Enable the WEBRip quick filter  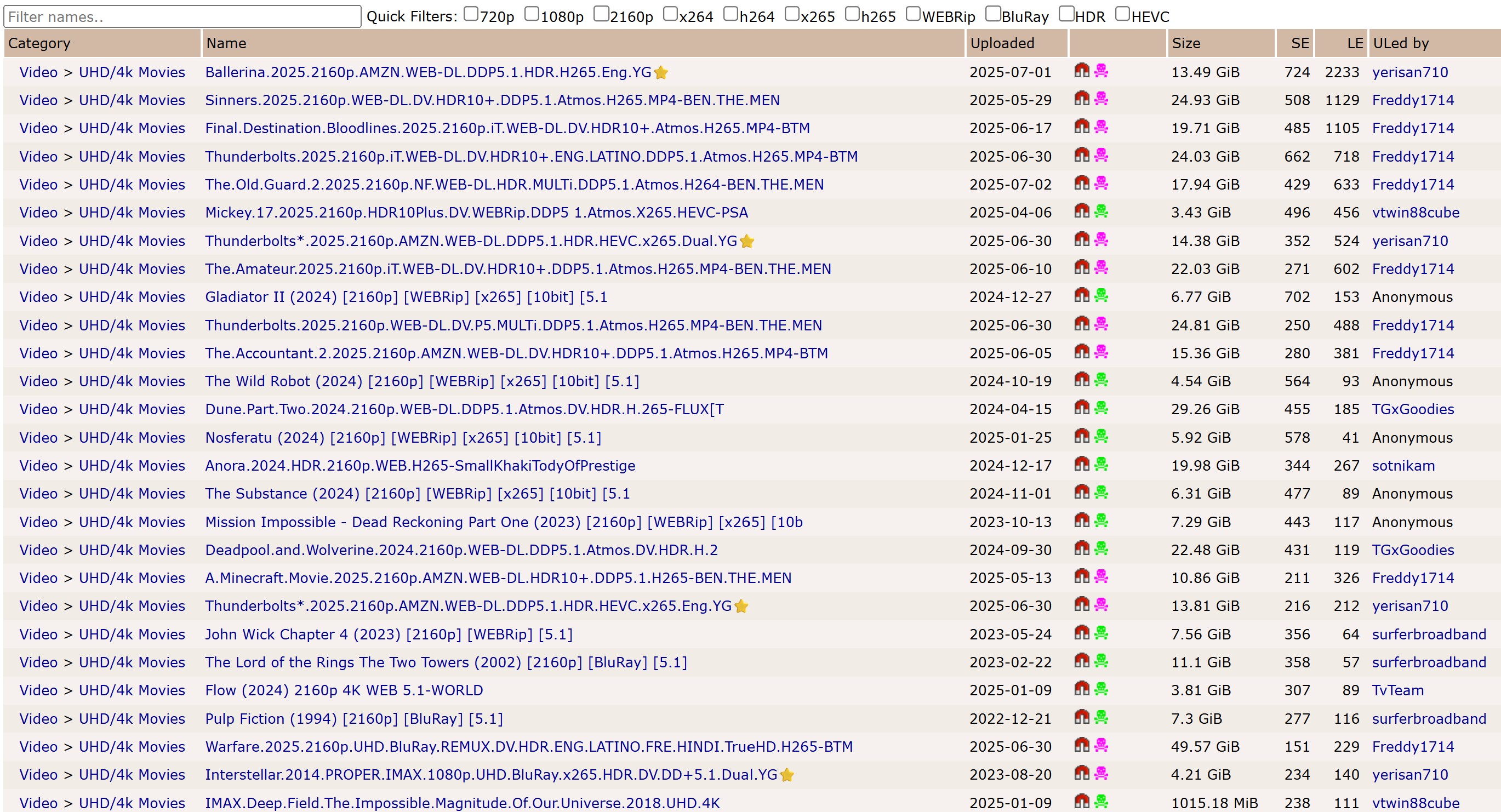pyautogui.click(x=913, y=14)
